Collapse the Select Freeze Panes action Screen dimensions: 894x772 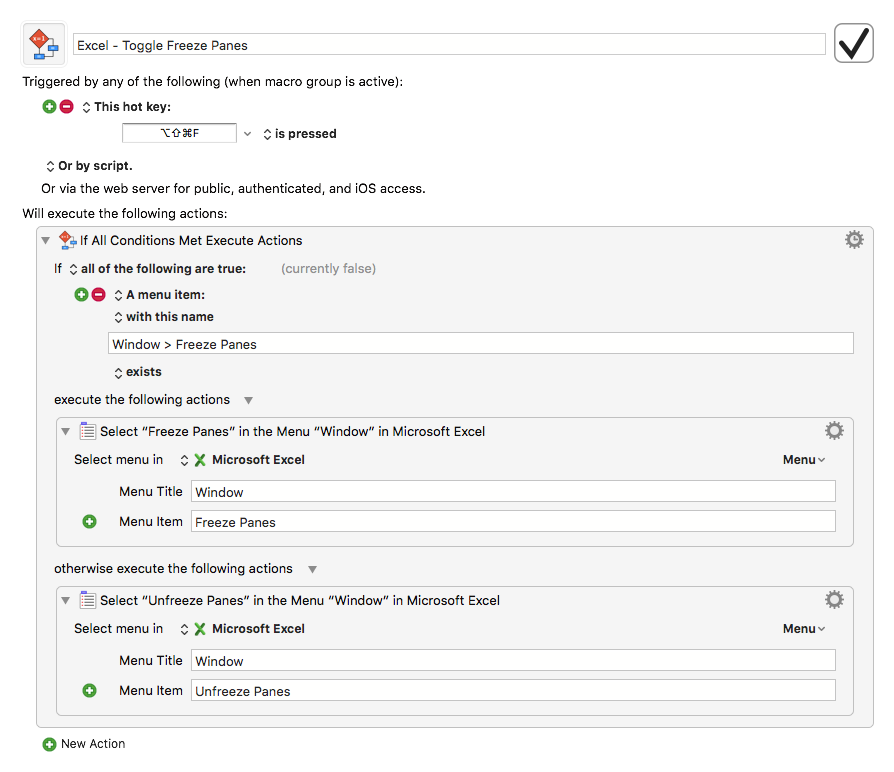[x=66, y=432]
